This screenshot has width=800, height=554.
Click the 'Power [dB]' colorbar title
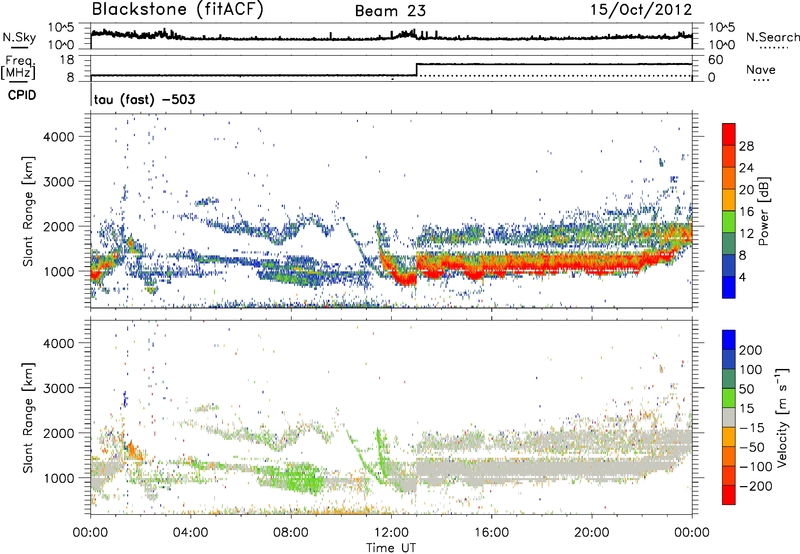click(x=764, y=211)
